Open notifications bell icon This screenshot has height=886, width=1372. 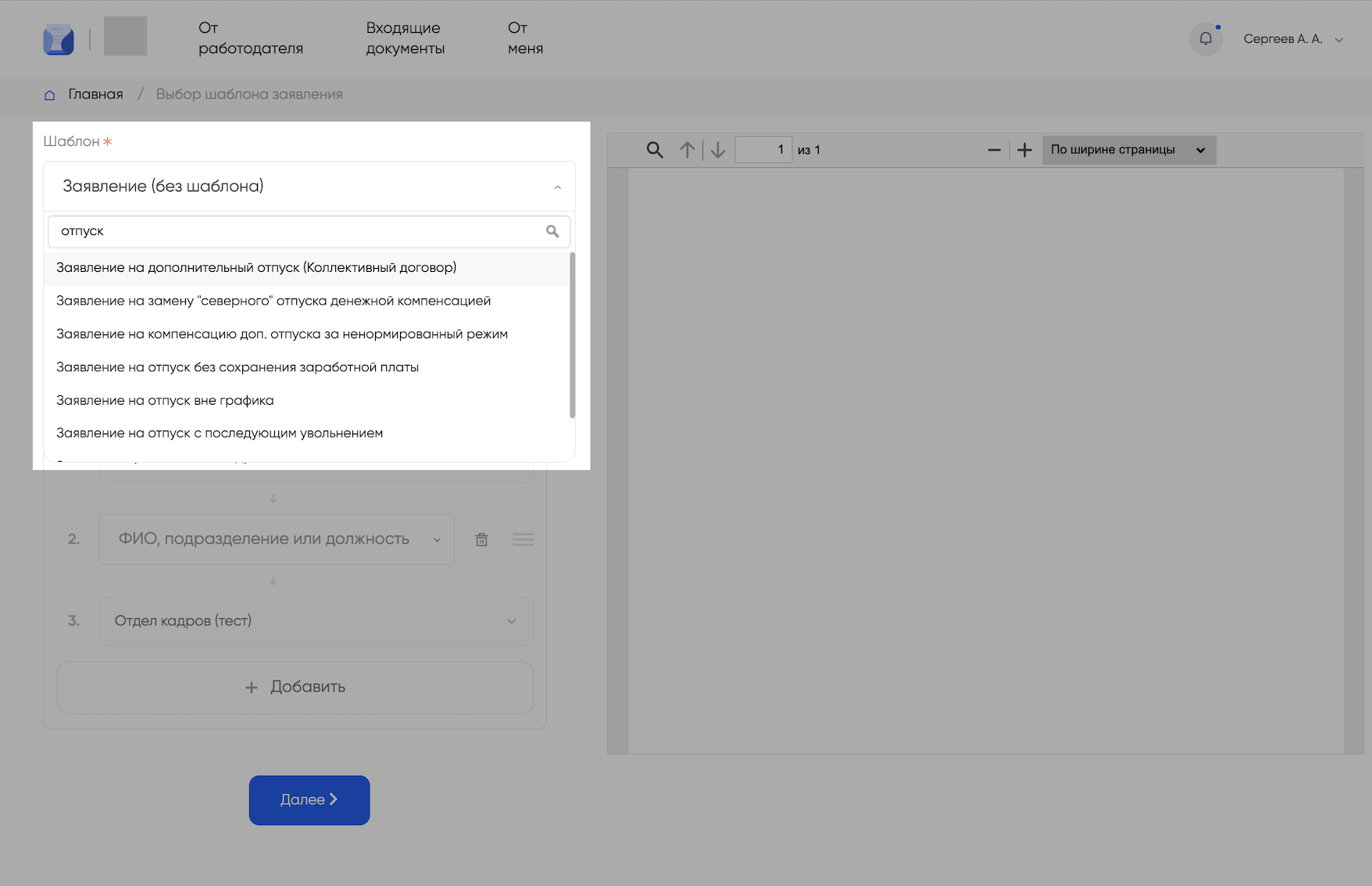tap(1206, 39)
